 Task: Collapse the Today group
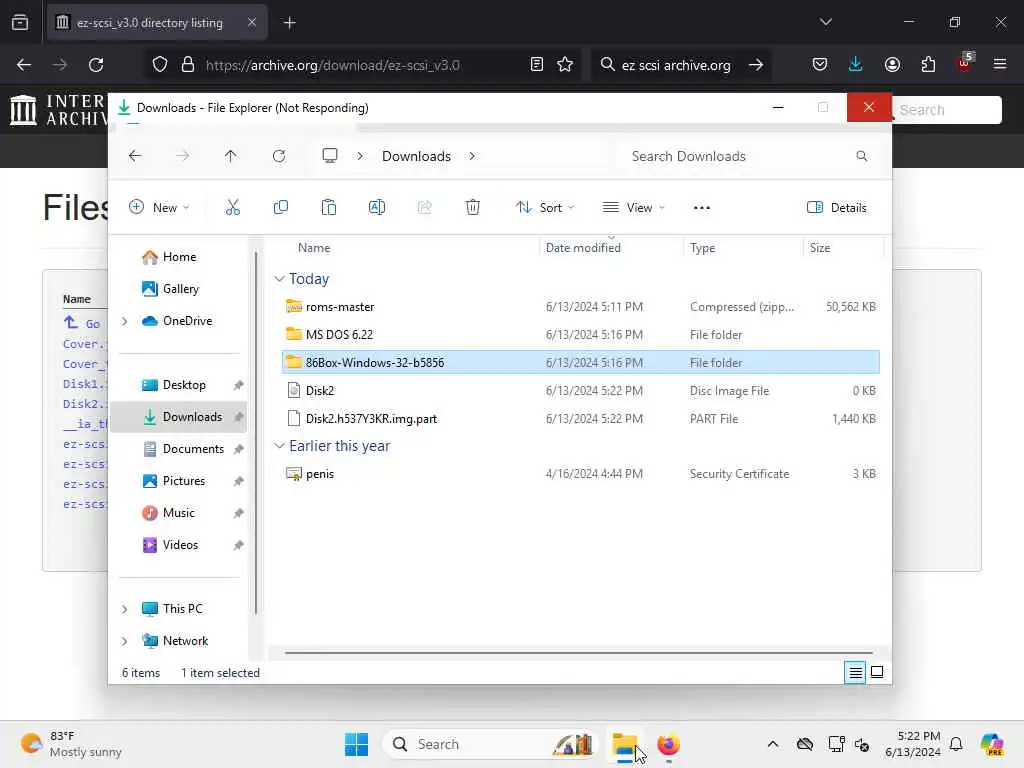coord(280,279)
